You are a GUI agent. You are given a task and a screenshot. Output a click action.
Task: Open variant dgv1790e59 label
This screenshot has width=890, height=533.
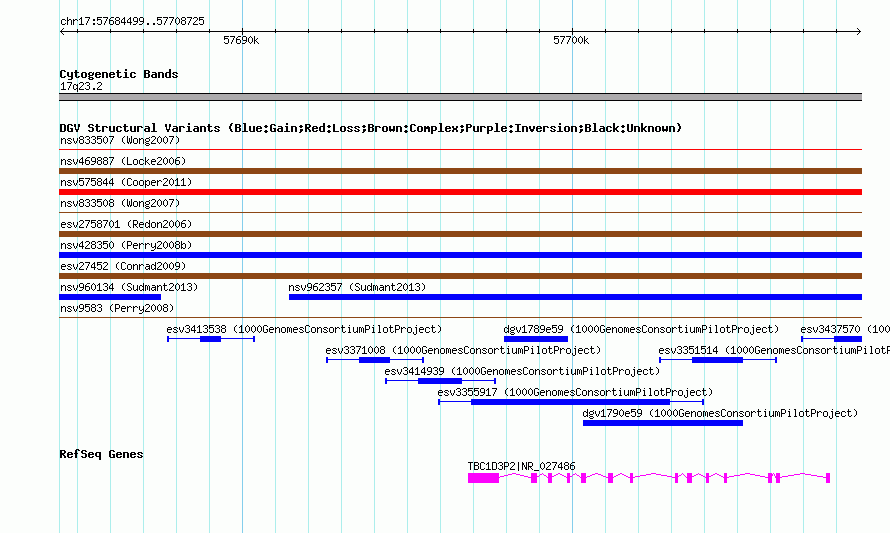pos(720,413)
